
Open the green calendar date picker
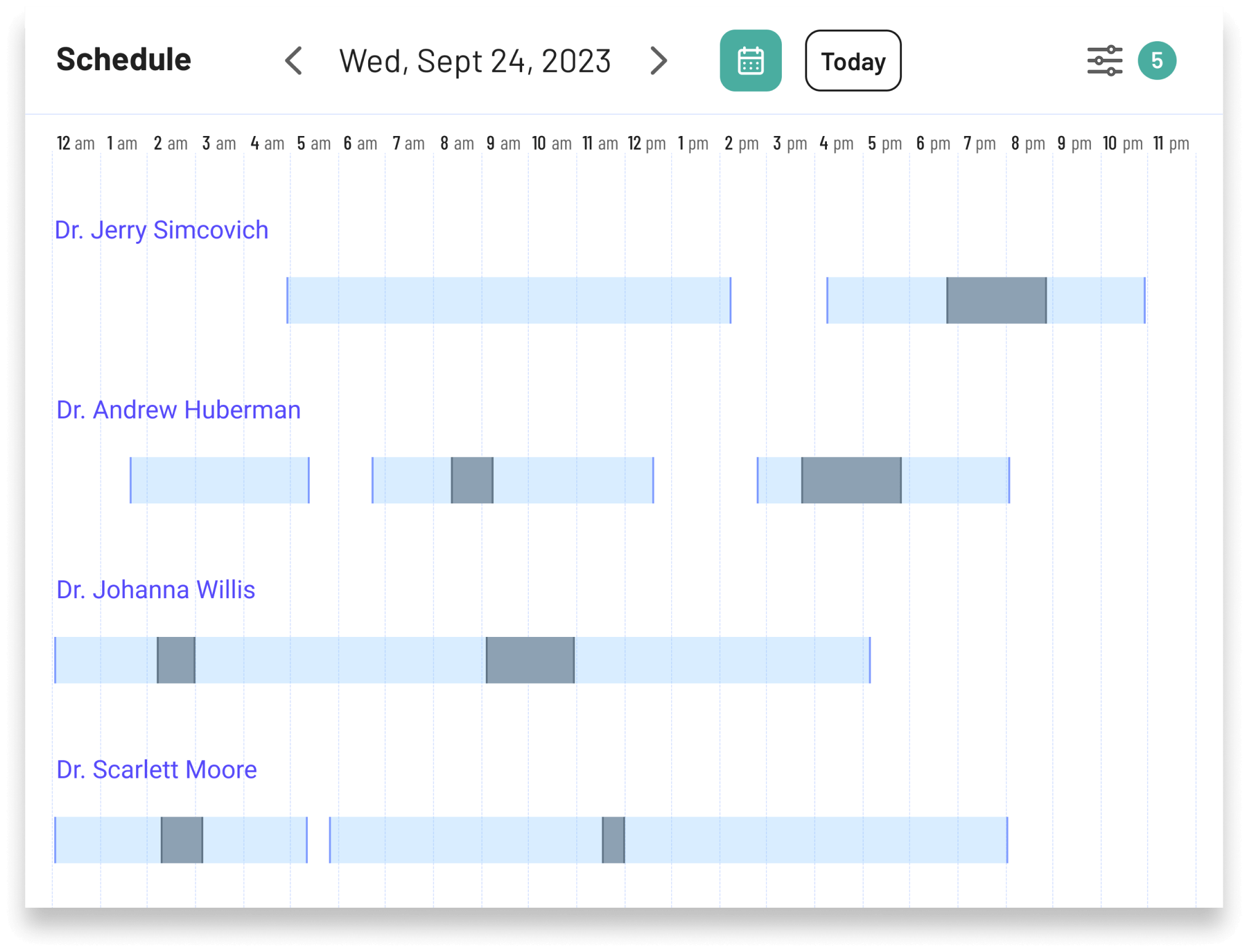(x=750, y=61)
